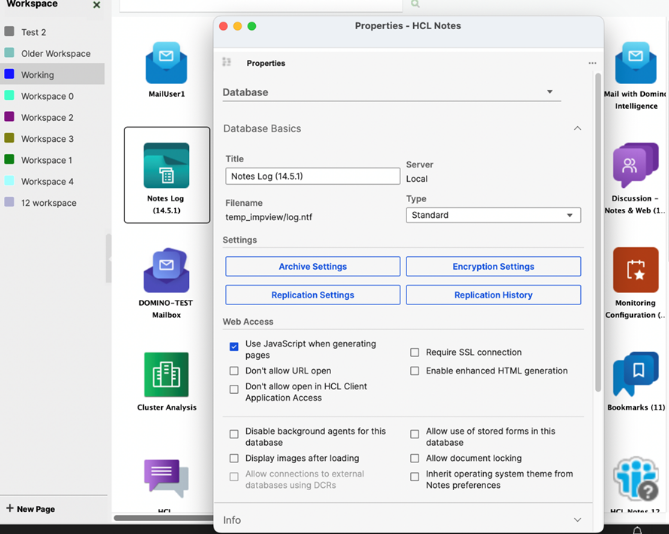Click the bell icon in bottom bar

click(x=637, y=530)
